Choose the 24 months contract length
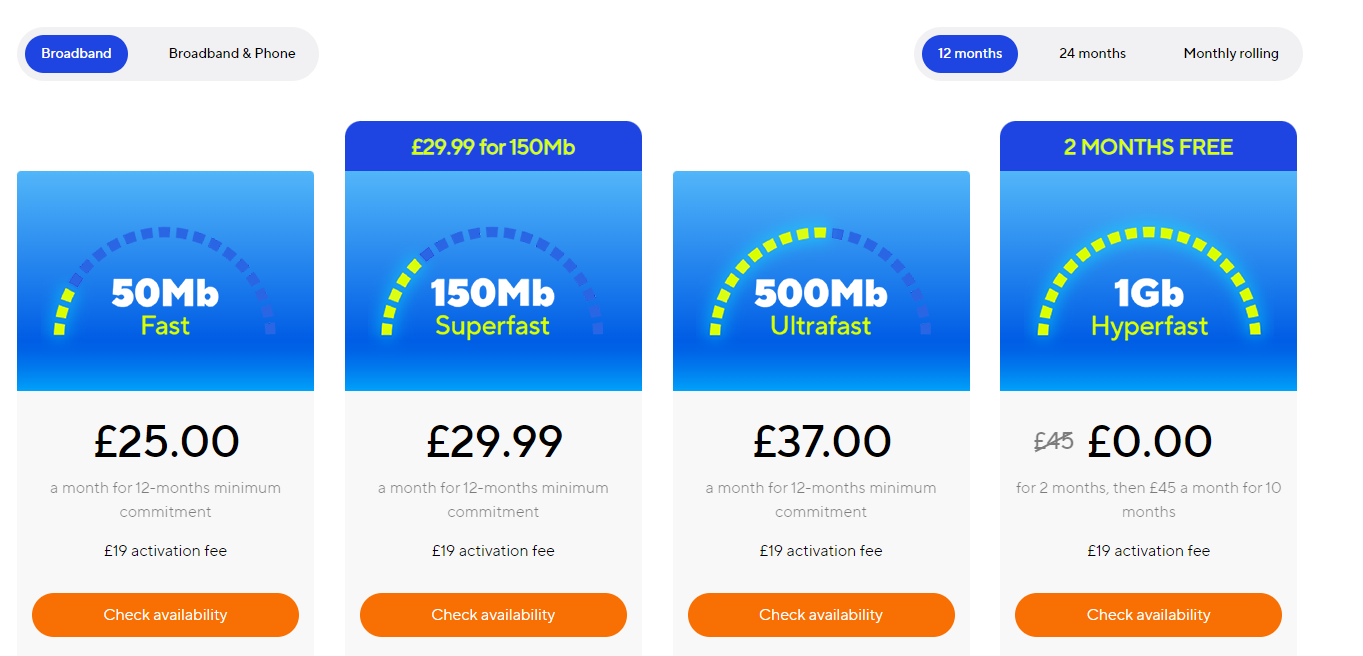Screen dimensions: 1363x656 [x=1092, y=54]
